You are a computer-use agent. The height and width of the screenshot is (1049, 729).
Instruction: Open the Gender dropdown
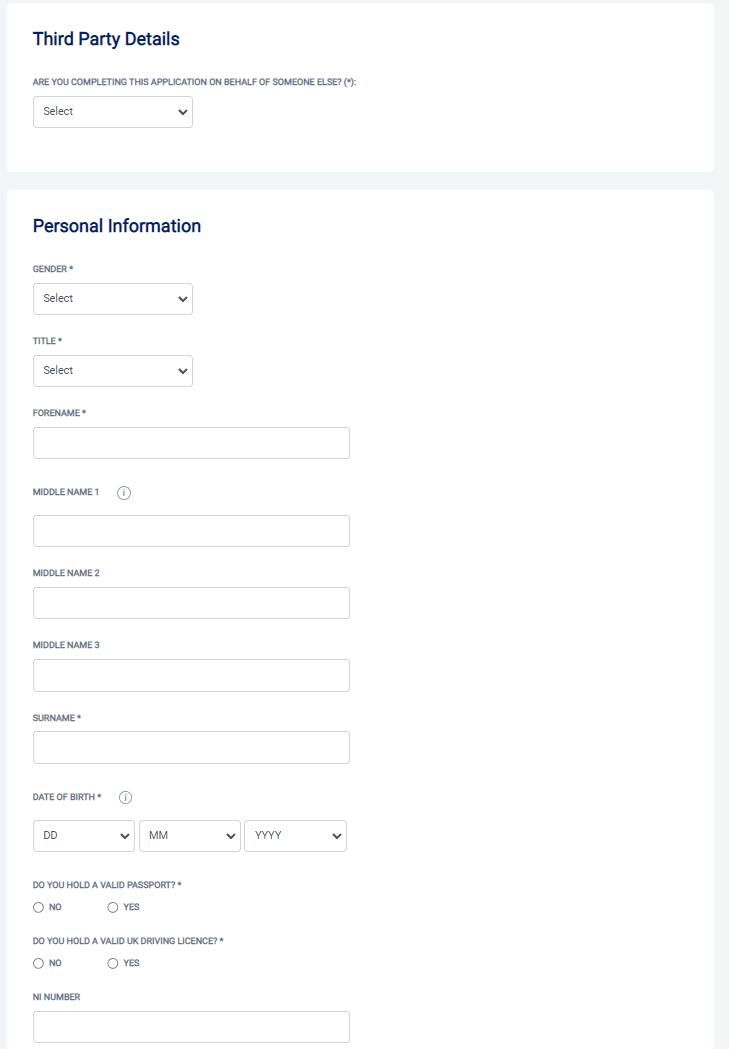pos(112,299)
